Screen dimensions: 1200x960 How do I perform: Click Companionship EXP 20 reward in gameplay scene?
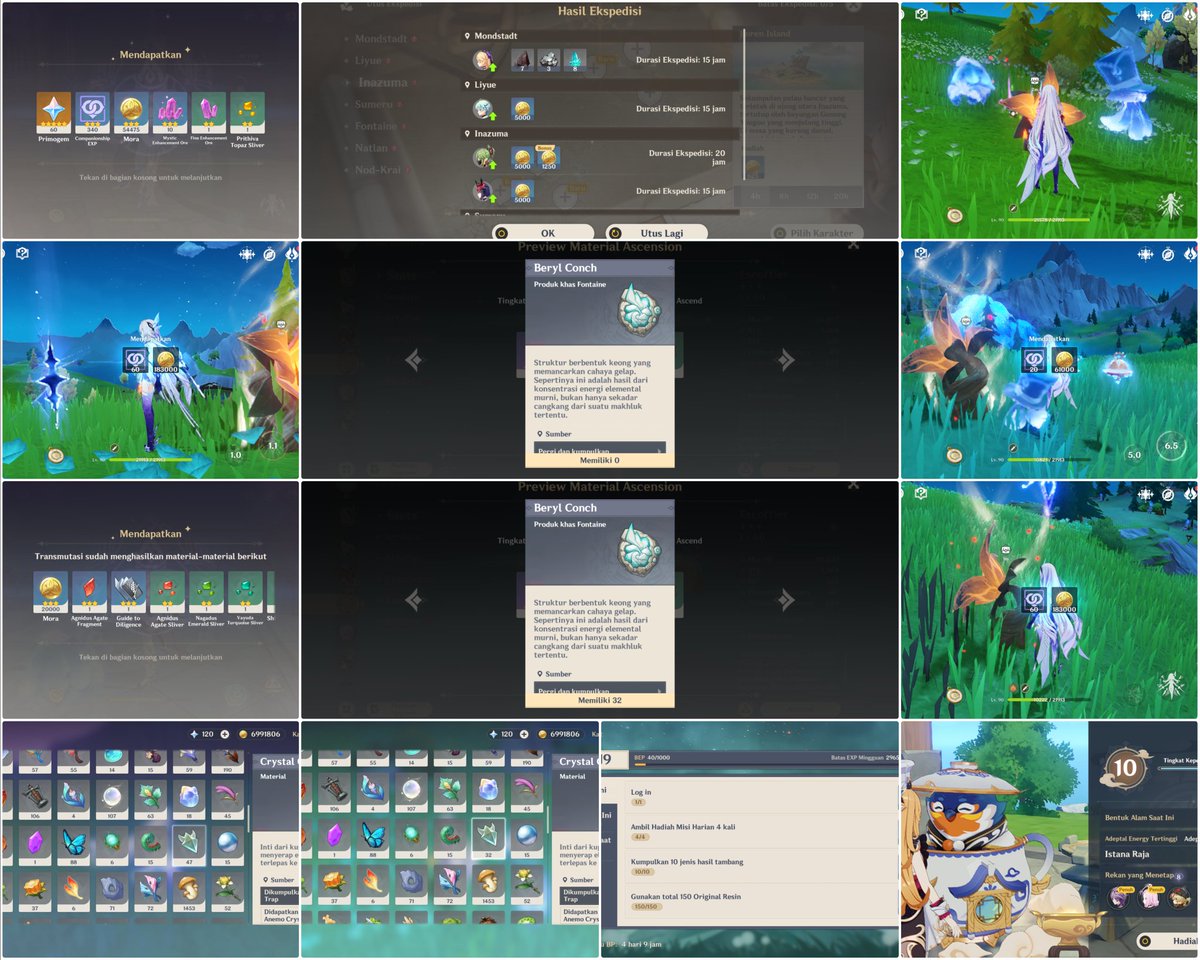[x=1034, y=362]
